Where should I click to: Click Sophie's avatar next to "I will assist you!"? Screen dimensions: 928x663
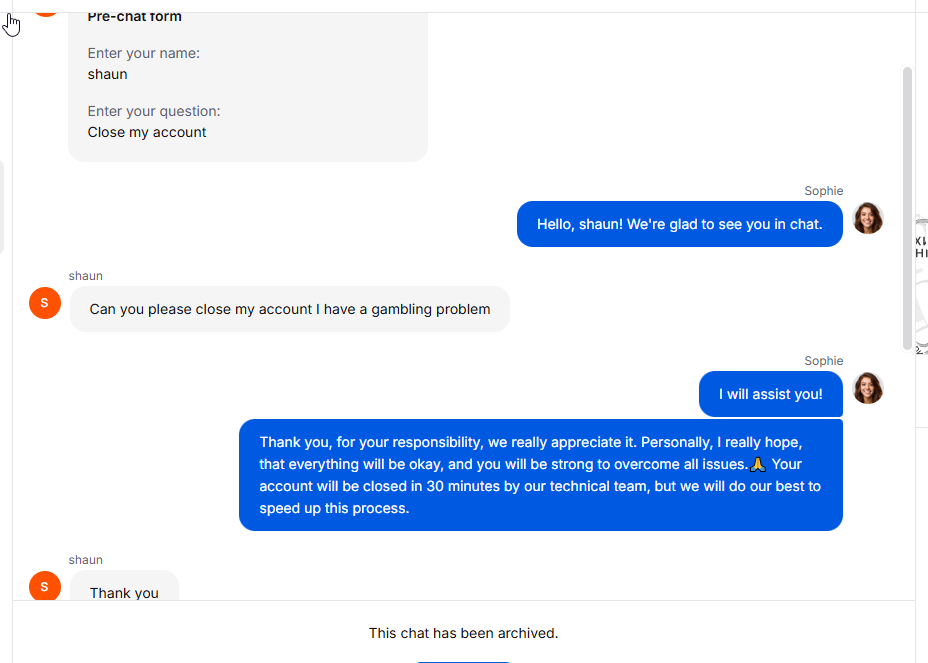[867, 388]
